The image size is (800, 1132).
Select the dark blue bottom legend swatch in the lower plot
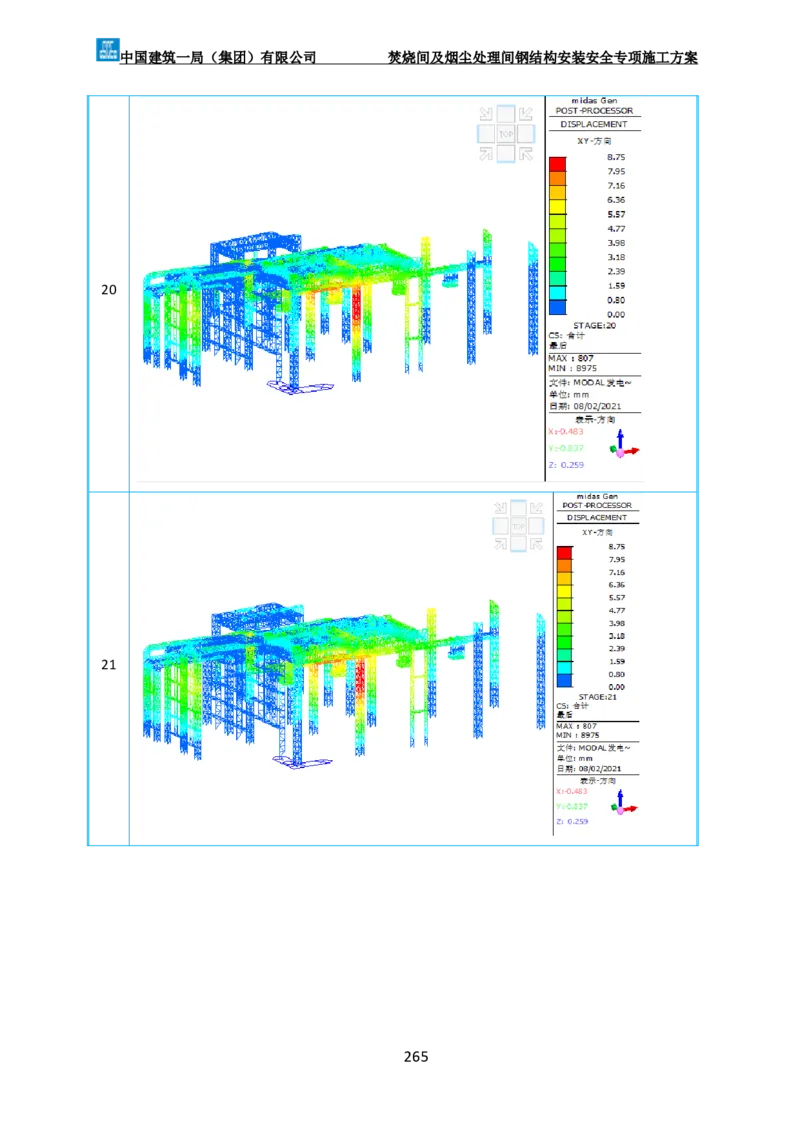coord(564,680)
